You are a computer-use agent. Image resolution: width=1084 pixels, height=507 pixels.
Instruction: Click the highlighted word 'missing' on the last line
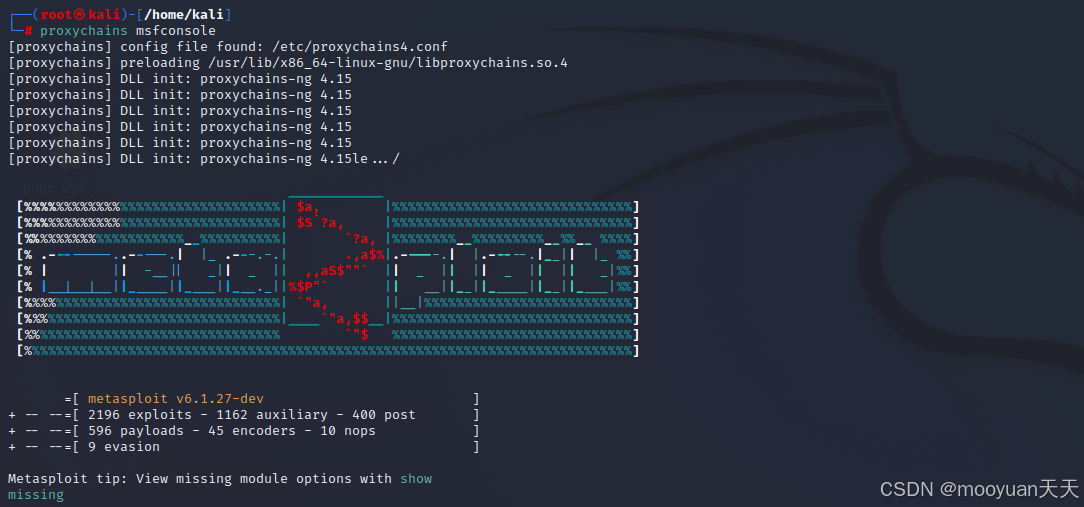[36, 495]
